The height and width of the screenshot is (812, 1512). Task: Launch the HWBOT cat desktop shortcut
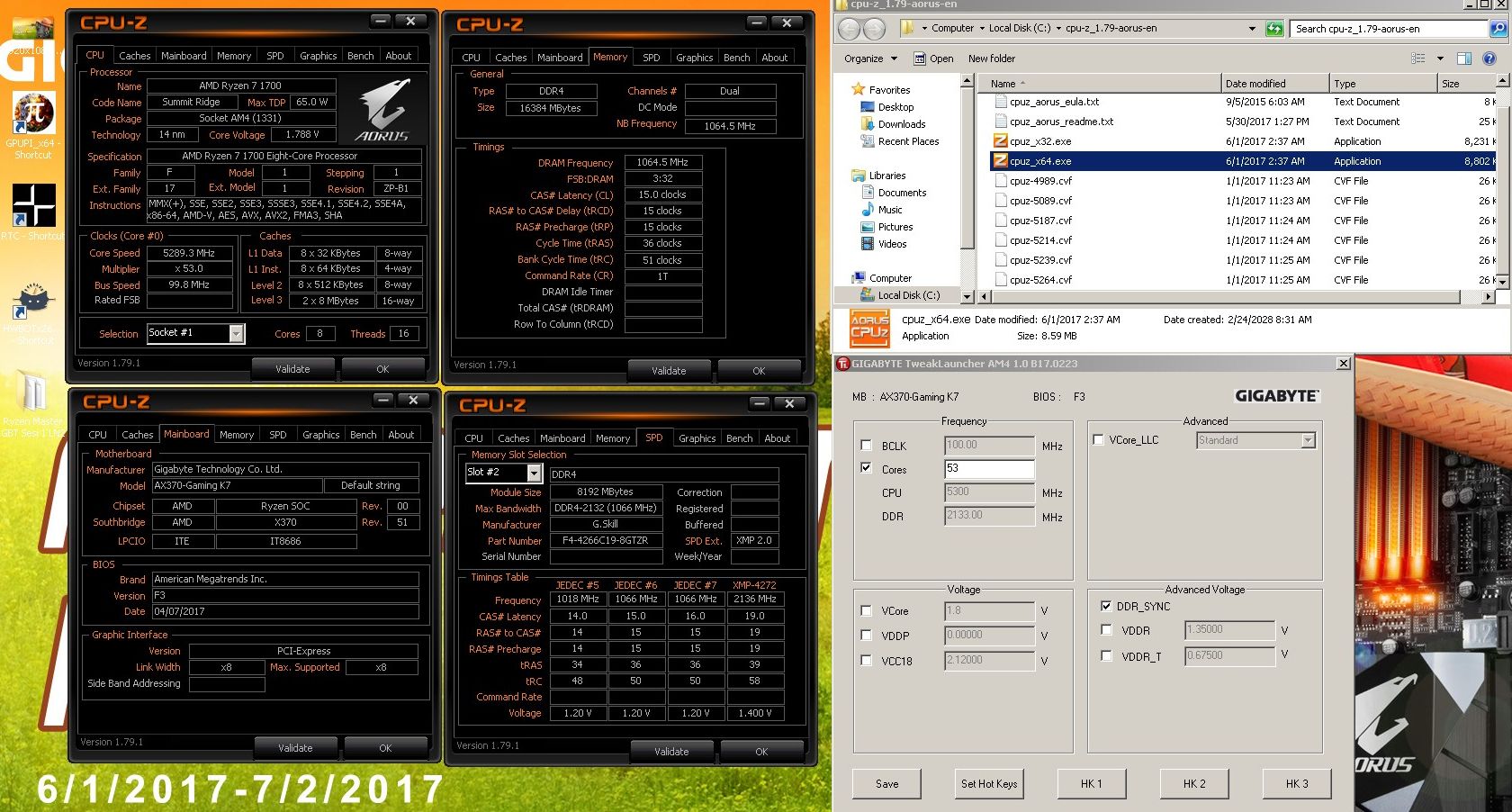coord(33,301)
